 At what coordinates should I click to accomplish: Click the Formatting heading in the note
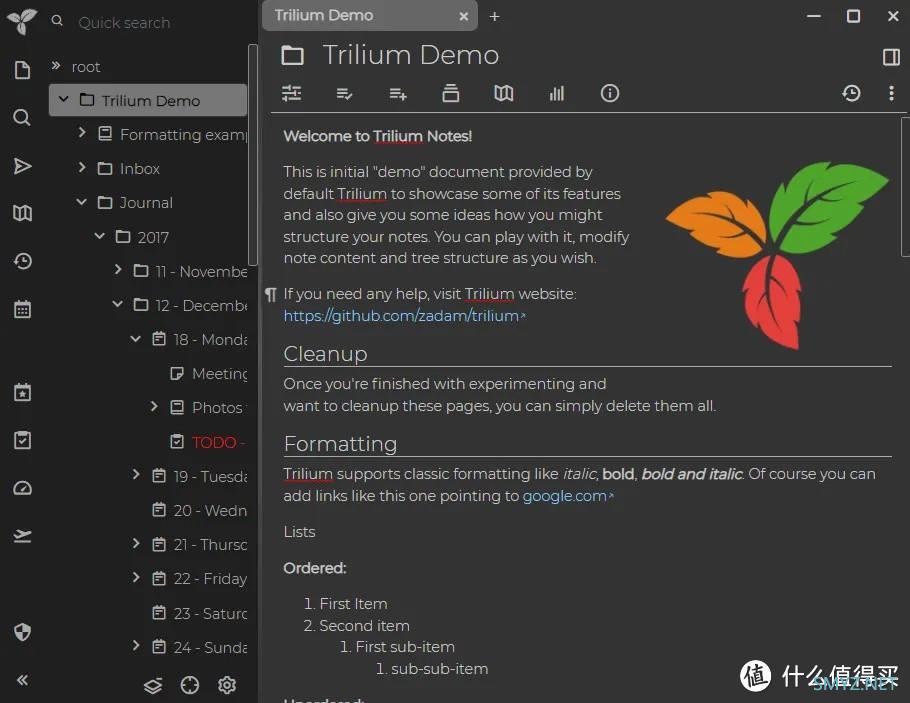pyautogui.click(x=341, y=444)
